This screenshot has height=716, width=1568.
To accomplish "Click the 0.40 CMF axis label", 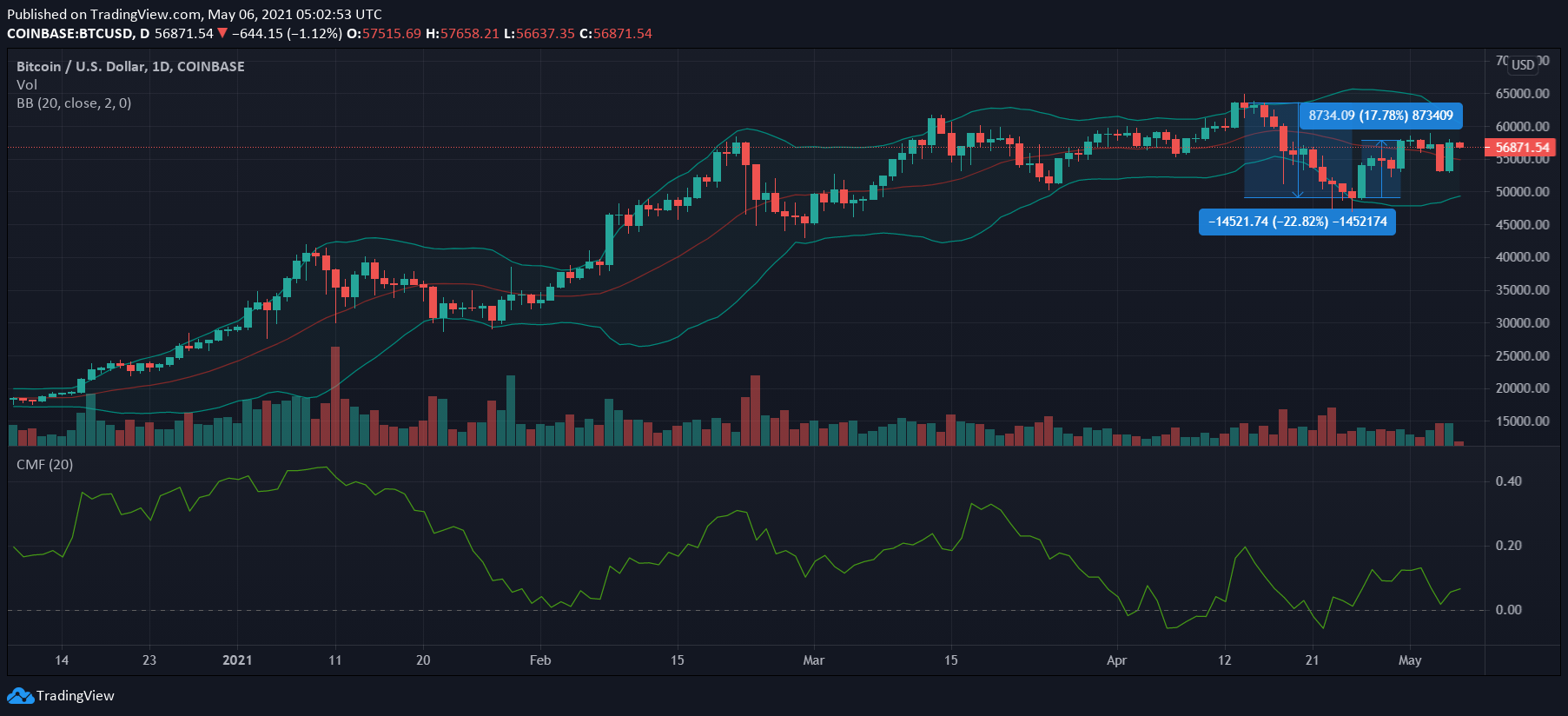I will [x=1509, y=481].
